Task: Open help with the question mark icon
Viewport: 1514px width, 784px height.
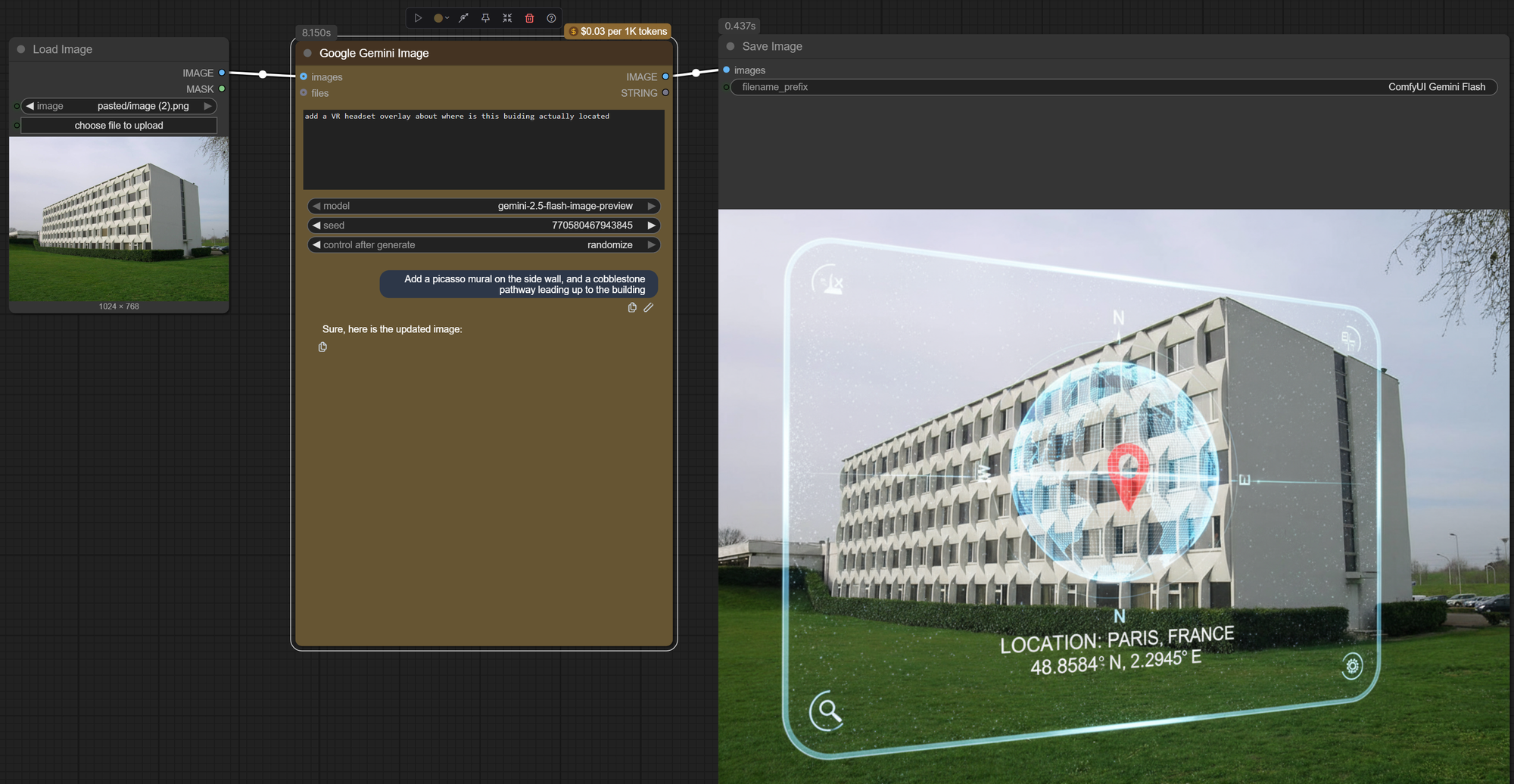Action: pos(551,18)
